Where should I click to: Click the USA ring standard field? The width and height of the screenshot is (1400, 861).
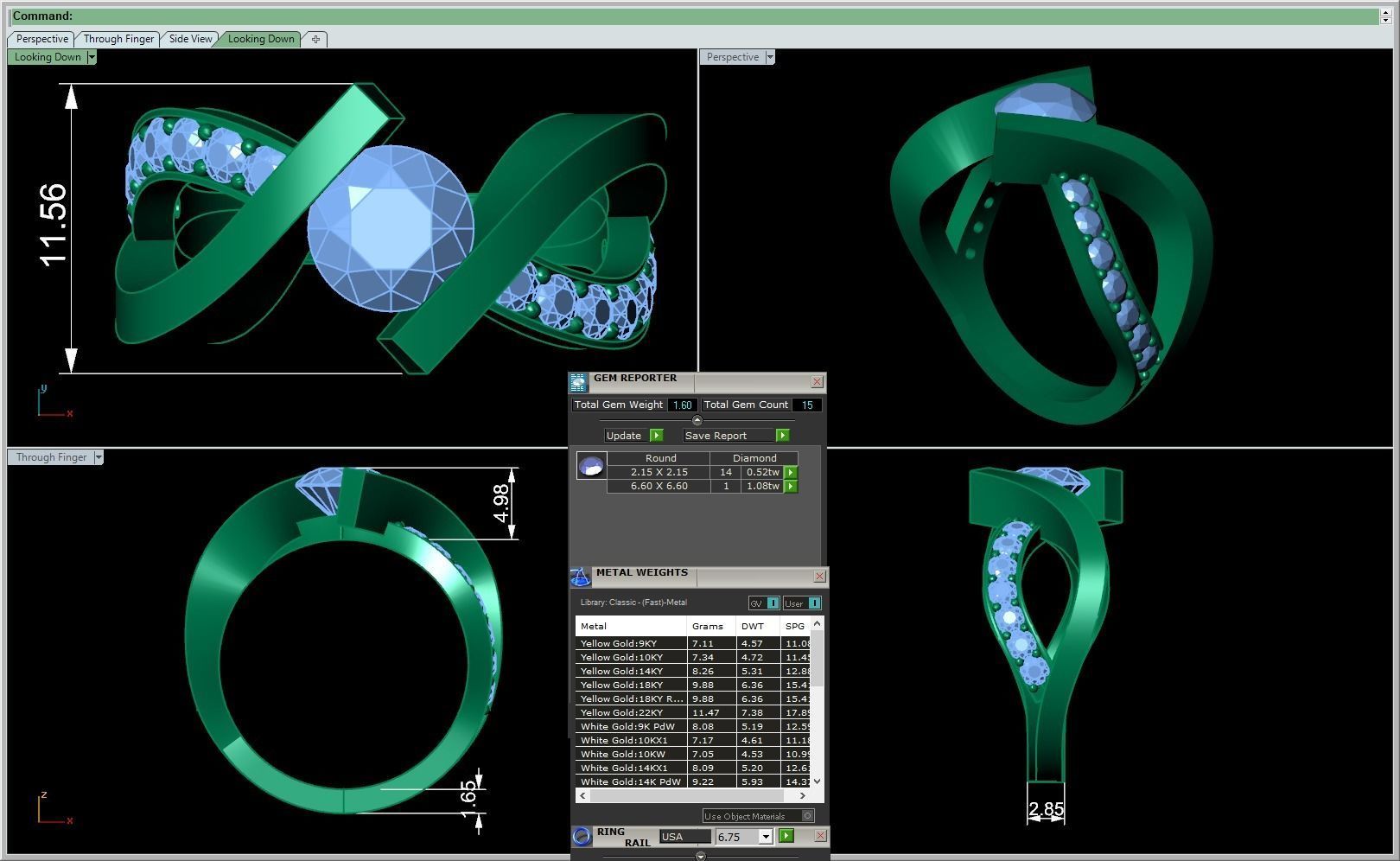pyautogui.click(x=684, y=837)
